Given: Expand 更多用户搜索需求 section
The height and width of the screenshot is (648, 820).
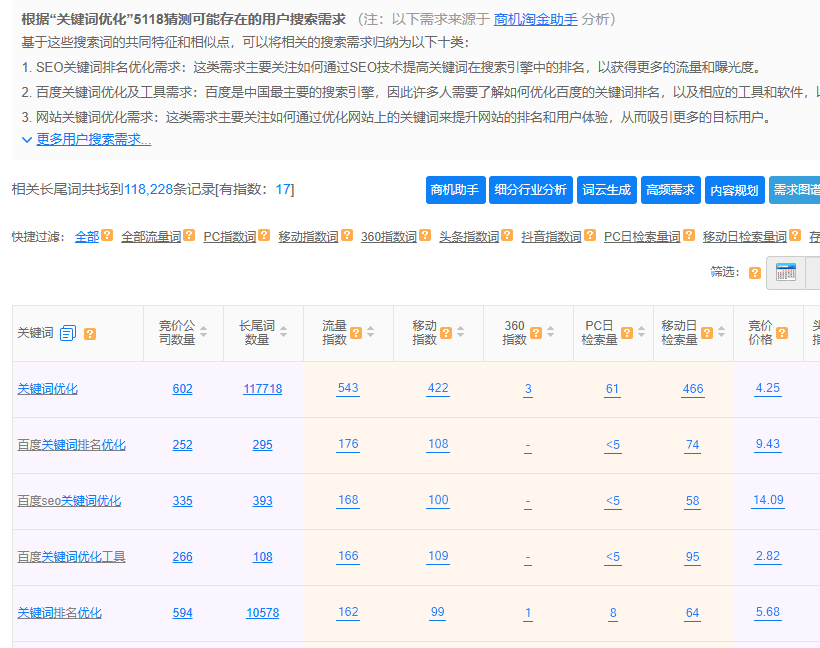Looking at the screenshot, I should coord(90,139).
